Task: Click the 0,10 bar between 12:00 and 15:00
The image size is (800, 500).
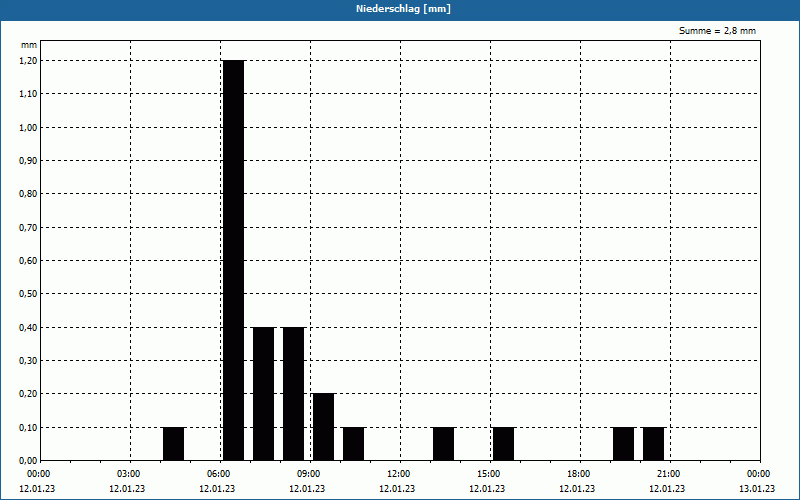Action: (x=443, y=444)
